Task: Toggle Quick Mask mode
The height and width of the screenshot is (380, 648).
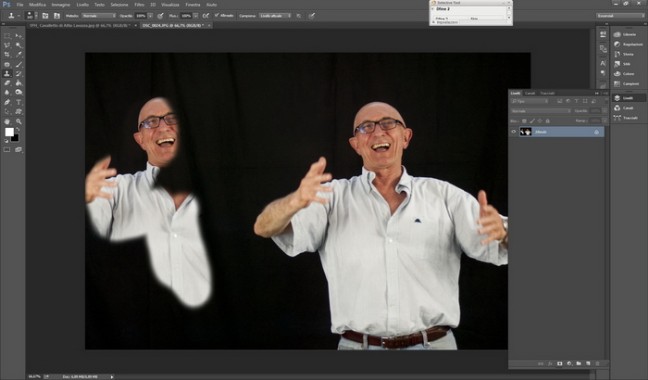Action: click(7, 150)
